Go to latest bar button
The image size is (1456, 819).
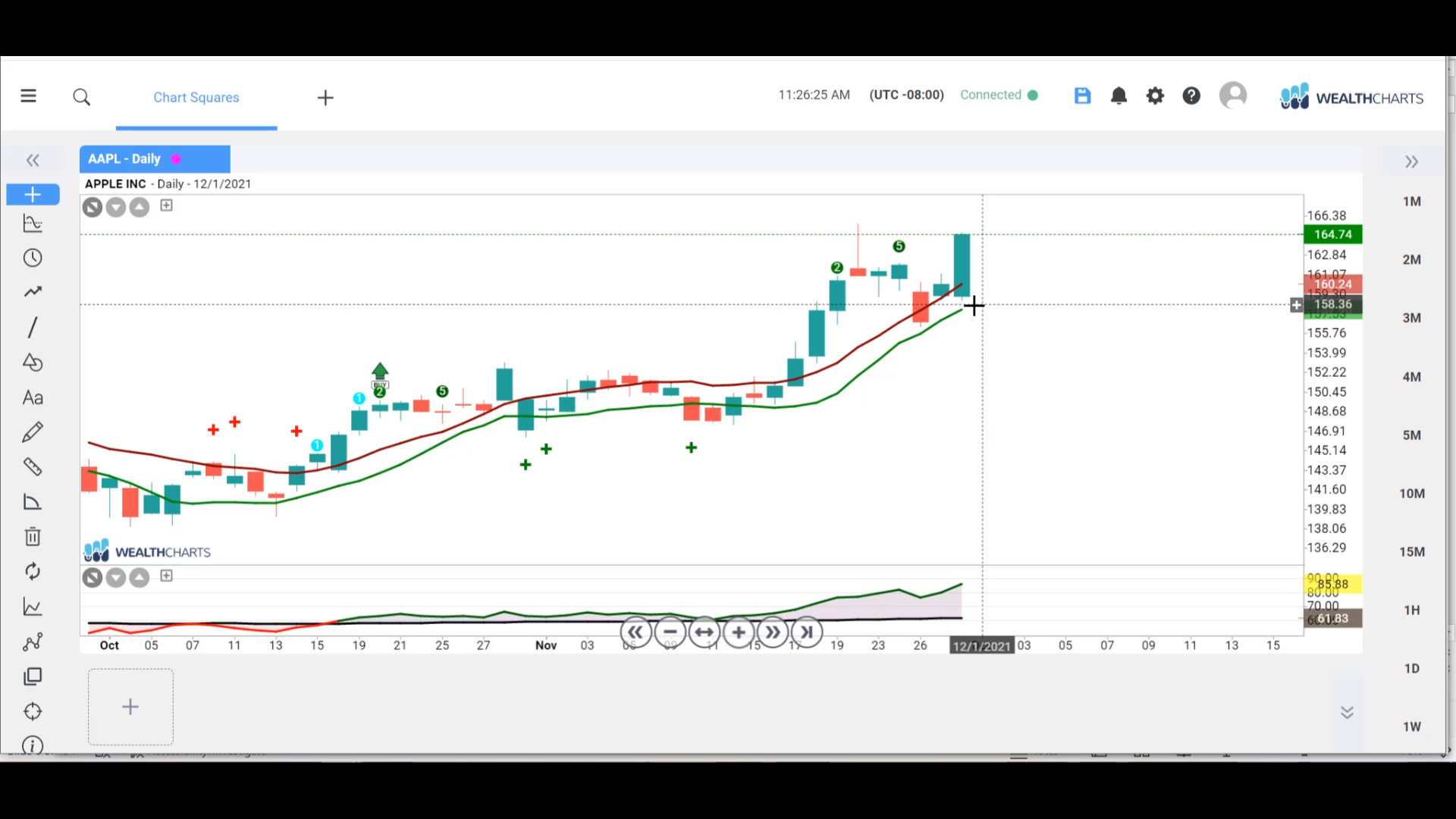click(807, 632)
